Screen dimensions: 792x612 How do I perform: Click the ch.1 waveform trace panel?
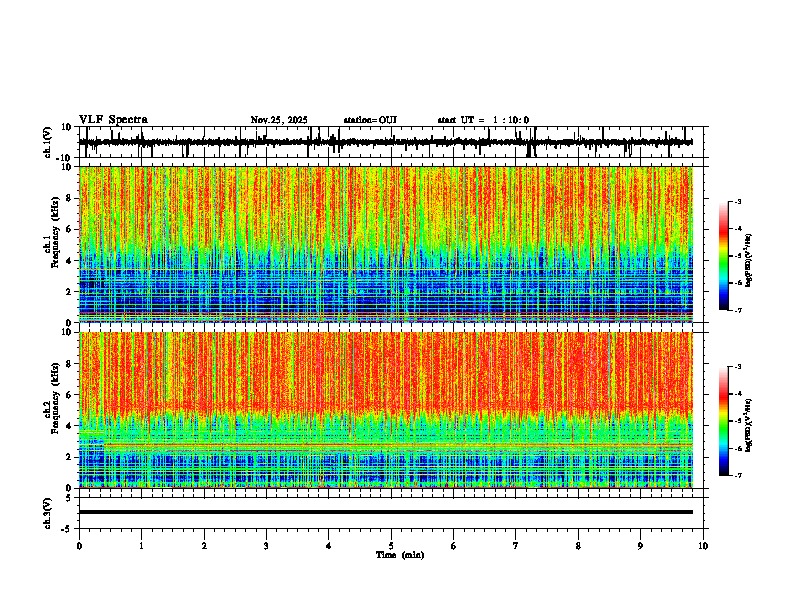pos(393,142)
